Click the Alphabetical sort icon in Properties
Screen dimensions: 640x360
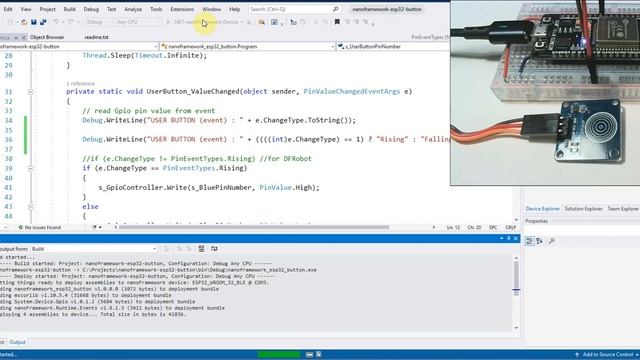pyautogui.click(x=539, y=241)
